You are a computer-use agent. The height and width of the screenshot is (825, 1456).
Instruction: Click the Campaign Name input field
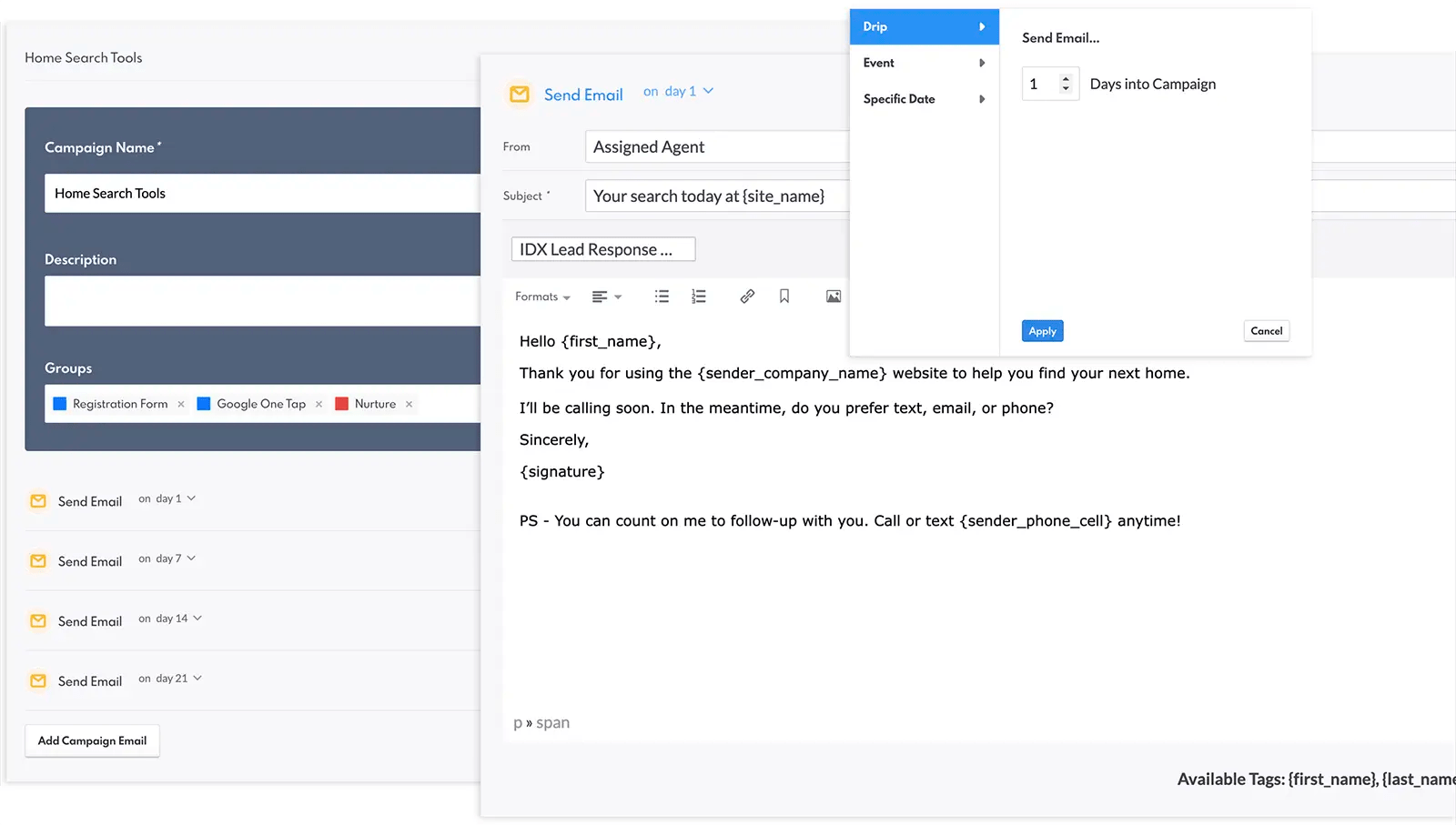(262, 193)
